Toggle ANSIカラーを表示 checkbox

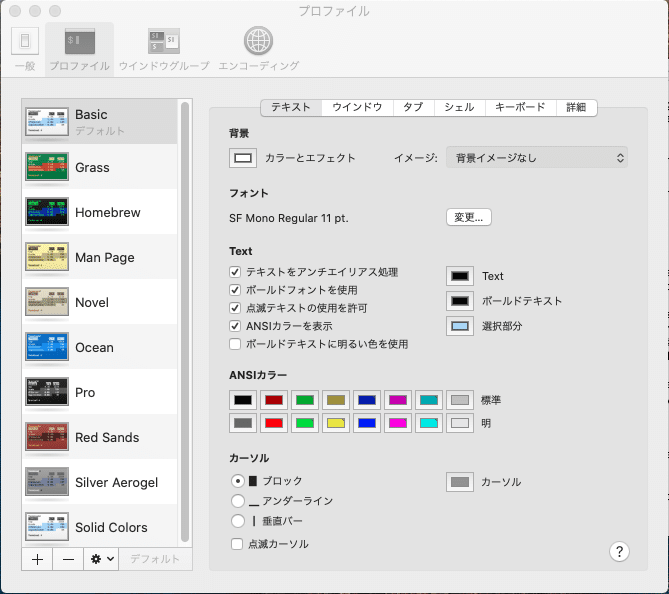[235, 326]
